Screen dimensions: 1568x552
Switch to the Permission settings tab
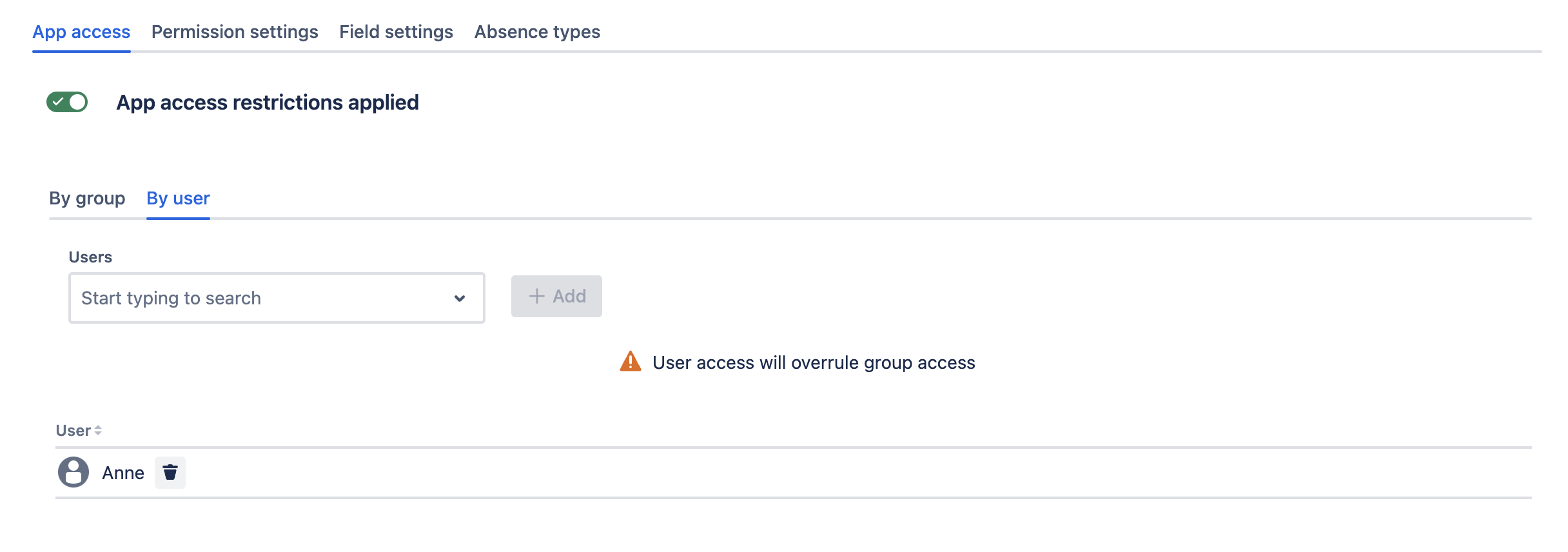click(235, 32)
